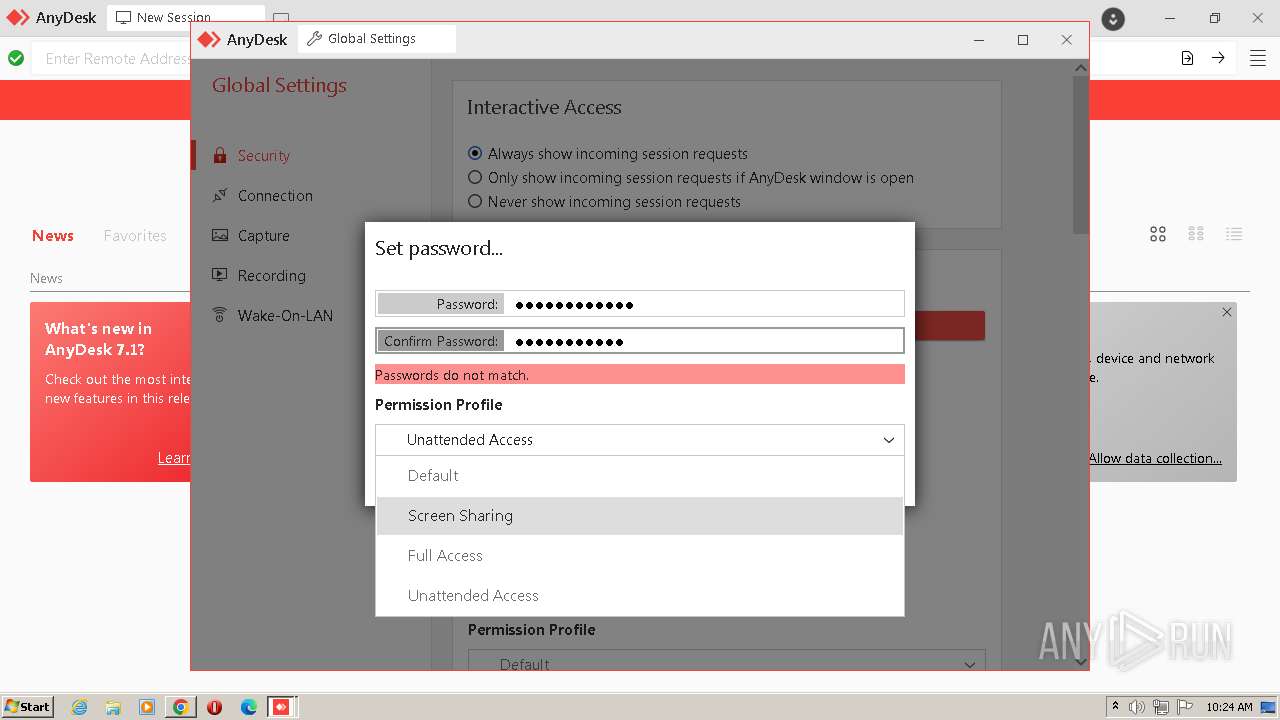Viewport: 1280px width, 720px height.
Task: Click the settings window scrollbar thumb
Action: pyautogui.click(x=1080, y=155)
